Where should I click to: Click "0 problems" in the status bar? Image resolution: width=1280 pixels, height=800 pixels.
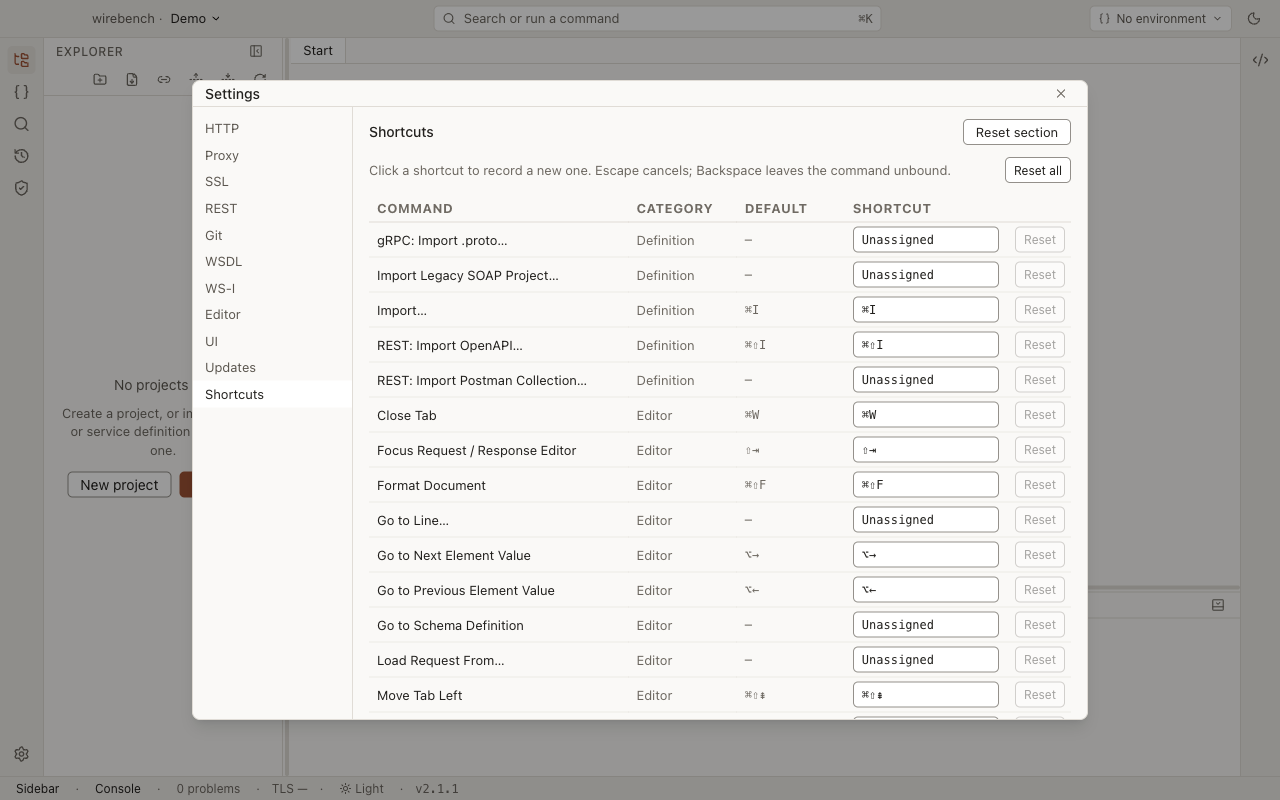(208, 788)
